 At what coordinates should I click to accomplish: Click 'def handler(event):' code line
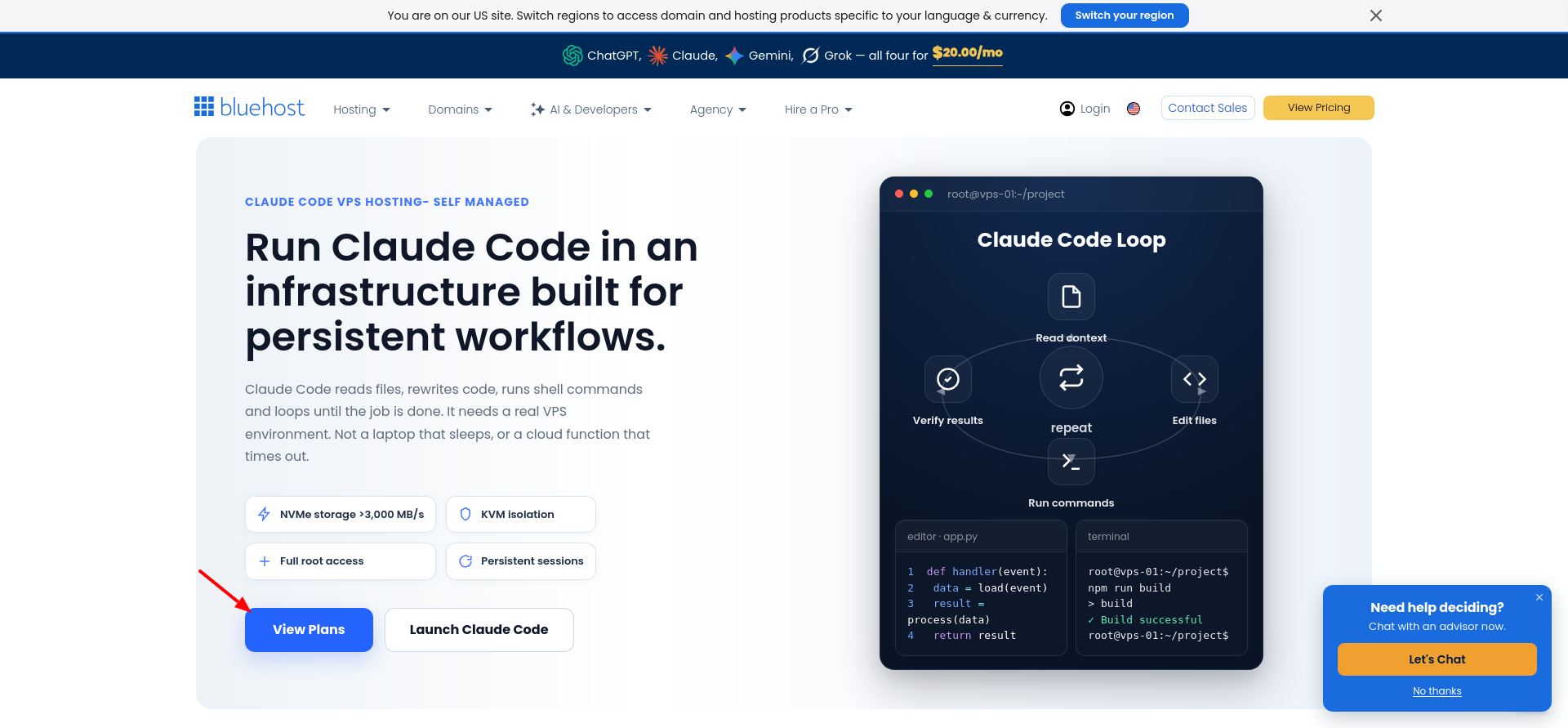pos(987,572)
